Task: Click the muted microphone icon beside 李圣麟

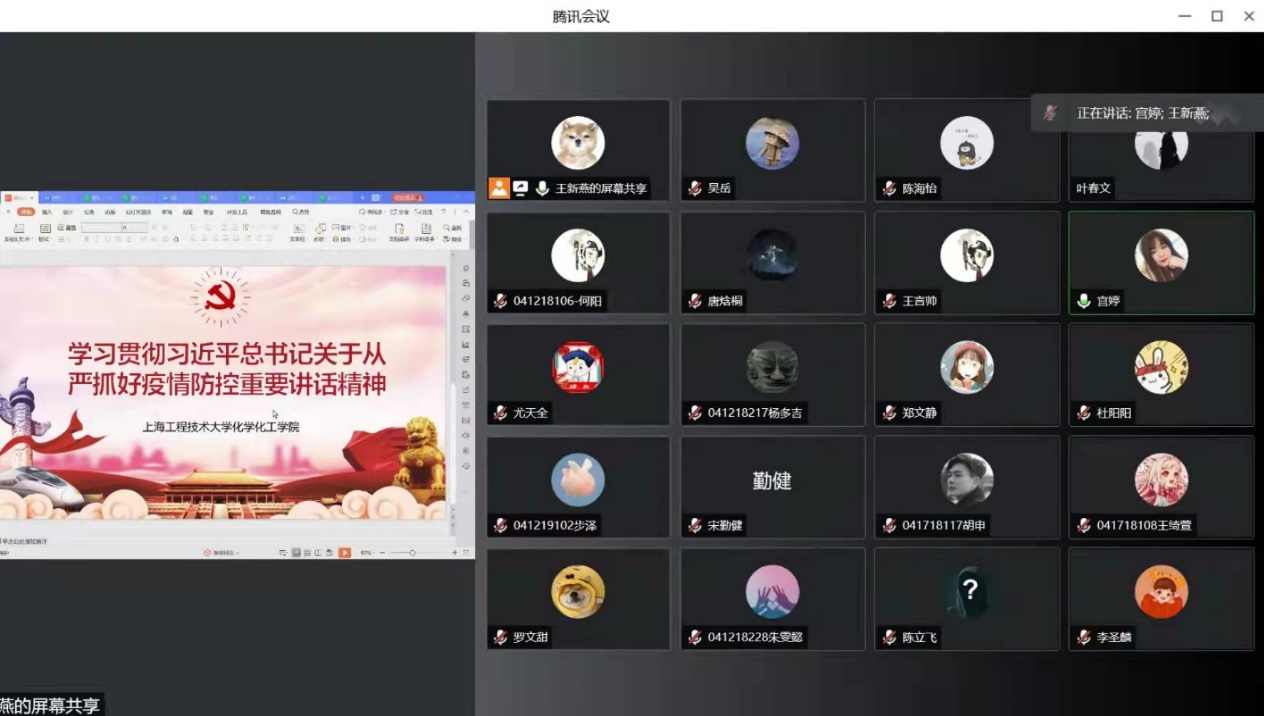Action: click(1083, 637)
